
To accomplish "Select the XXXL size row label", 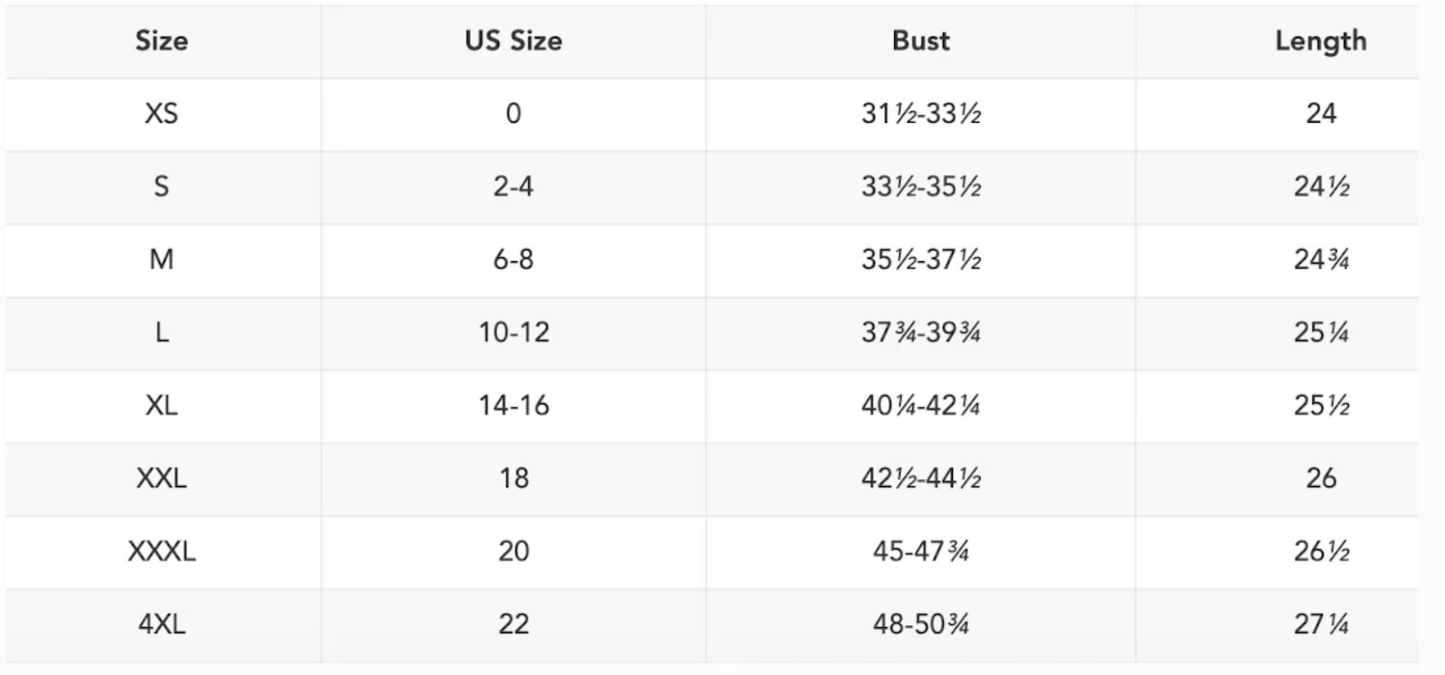I will pyautogui.click(x=162, y=551).
